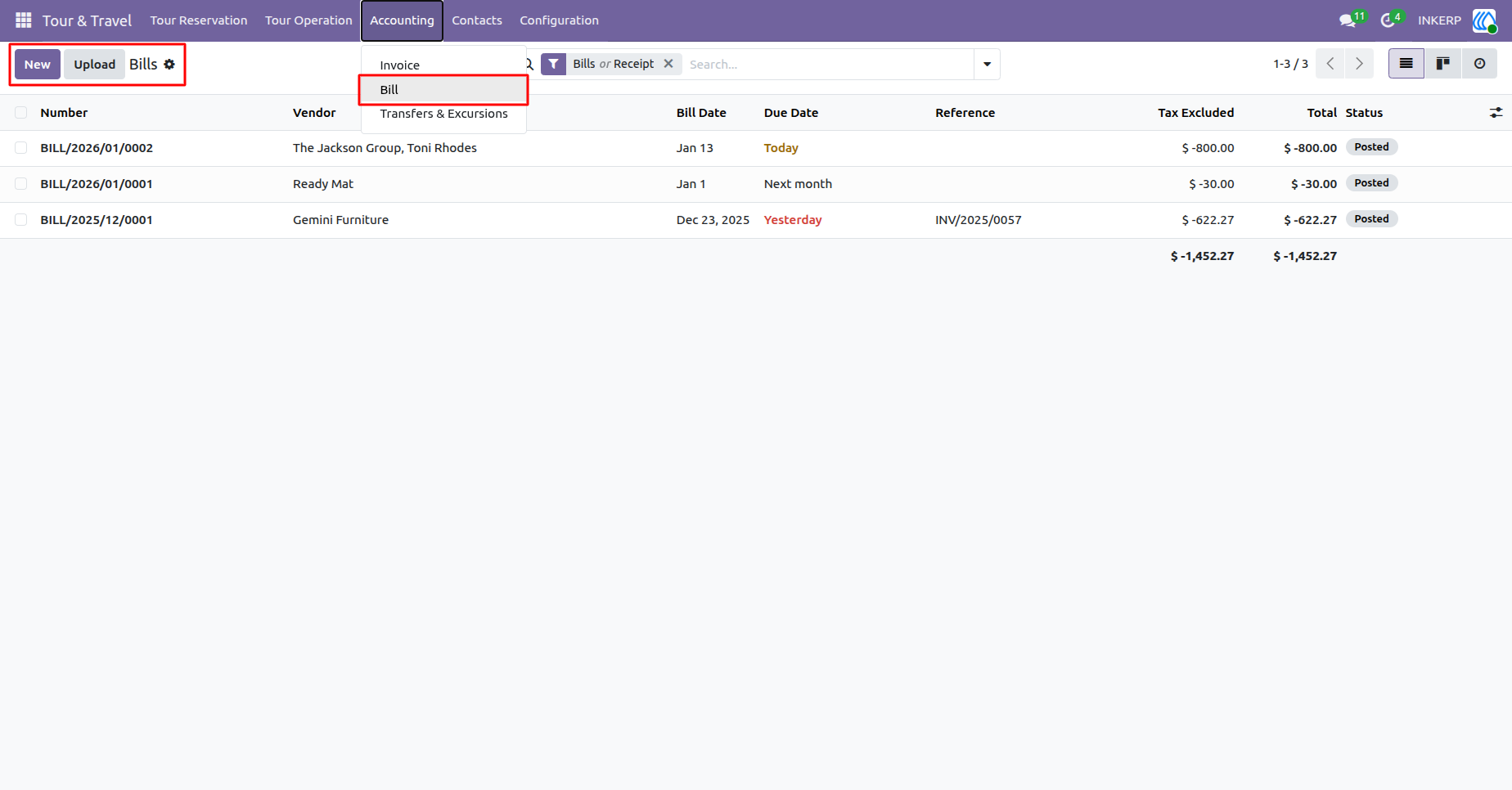
Task: Switch to list view
Action: click(x=1406, y=64)
